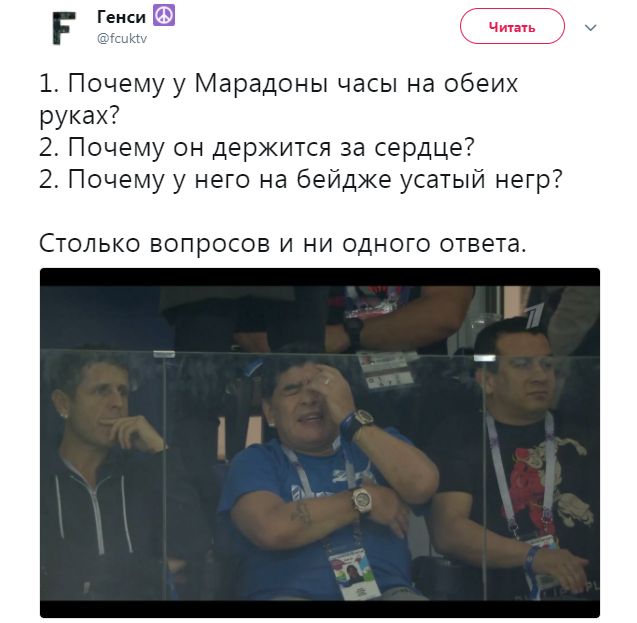Click the first question line about часы
Screen dimensions: 637x623
point(278,99)
